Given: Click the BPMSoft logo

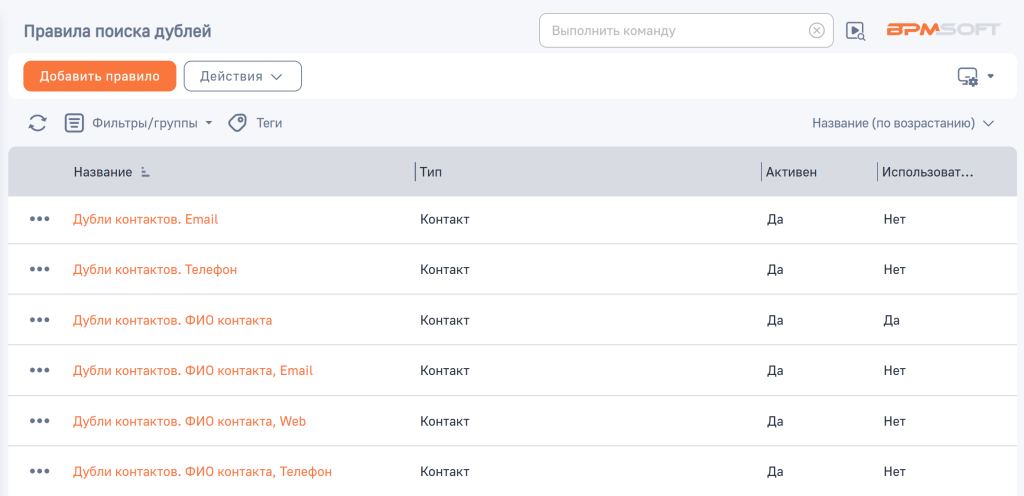Looking at the screenshot, I should coord(943,30).
